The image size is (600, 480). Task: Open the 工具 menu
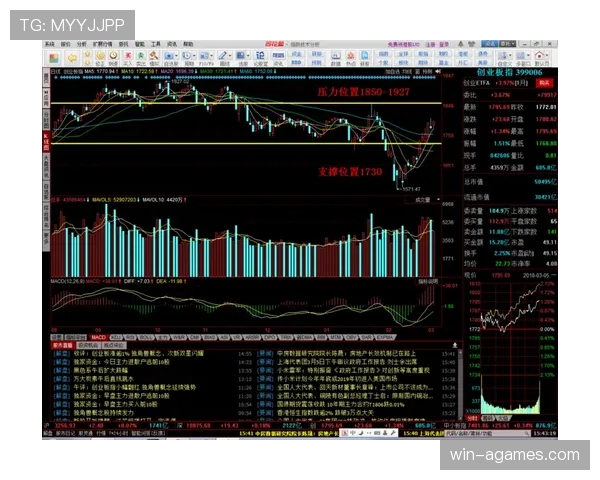[155, 45]
